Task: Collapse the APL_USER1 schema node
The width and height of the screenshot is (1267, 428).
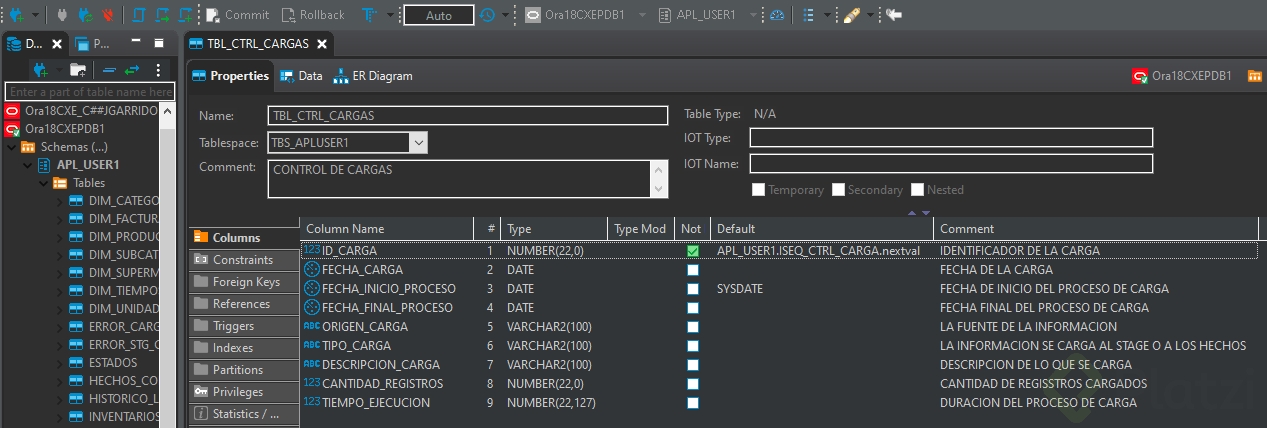Action: pos(27,165)
